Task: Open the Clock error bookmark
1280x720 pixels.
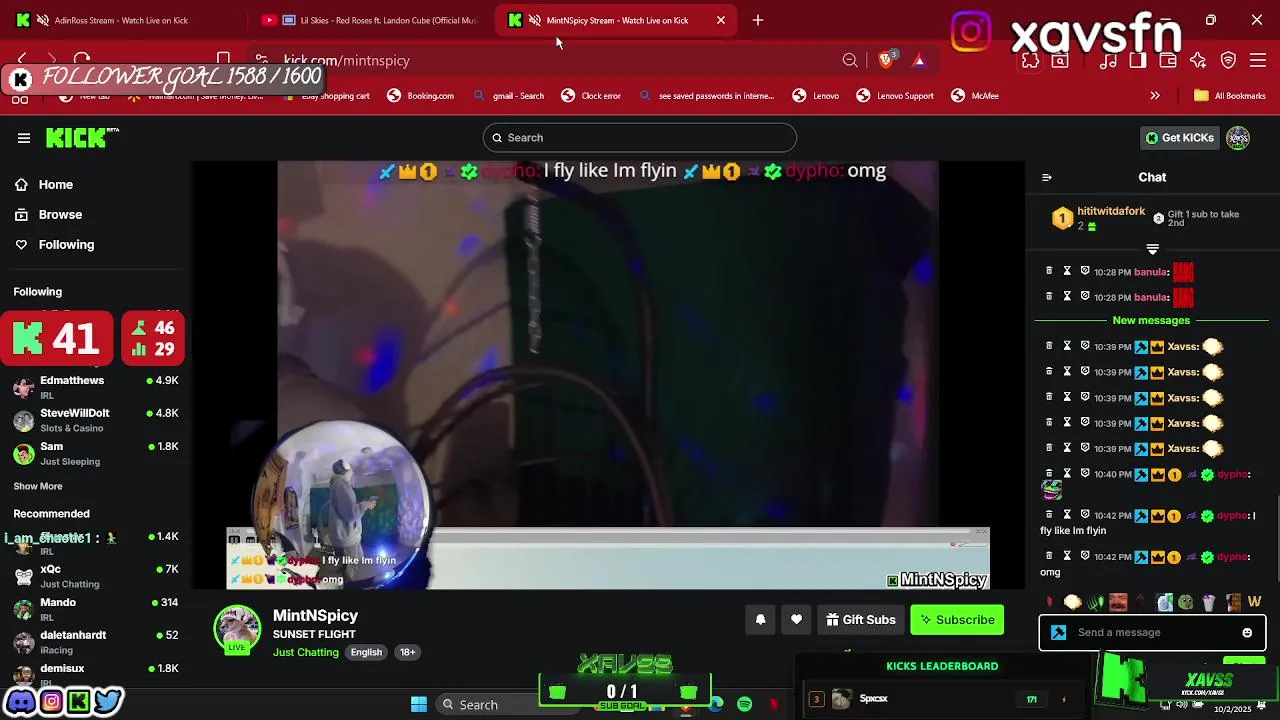Action: click(x=591, y=96)
